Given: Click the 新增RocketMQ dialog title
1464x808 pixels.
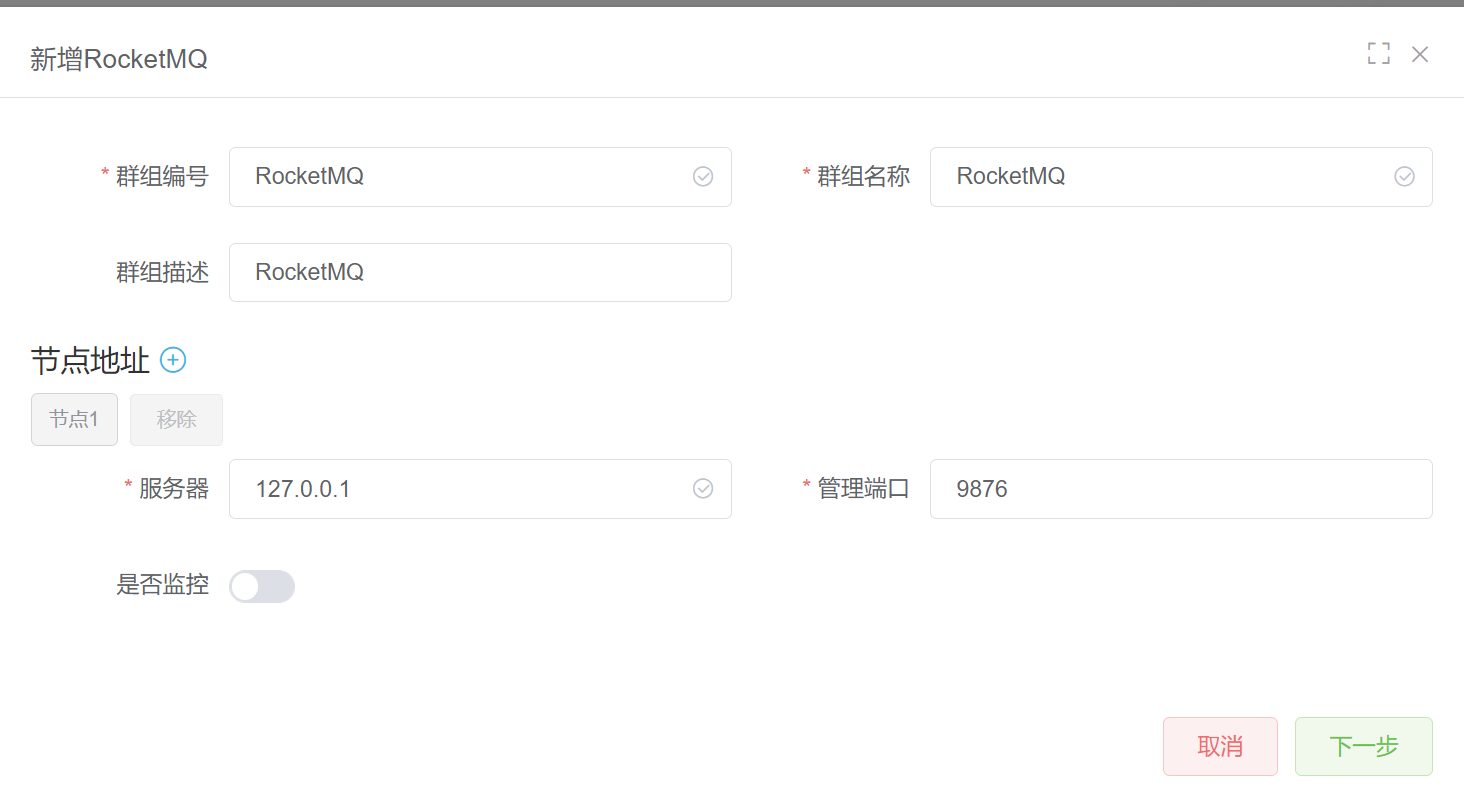Looking at the screenshot, I should (x=119, y=59).
